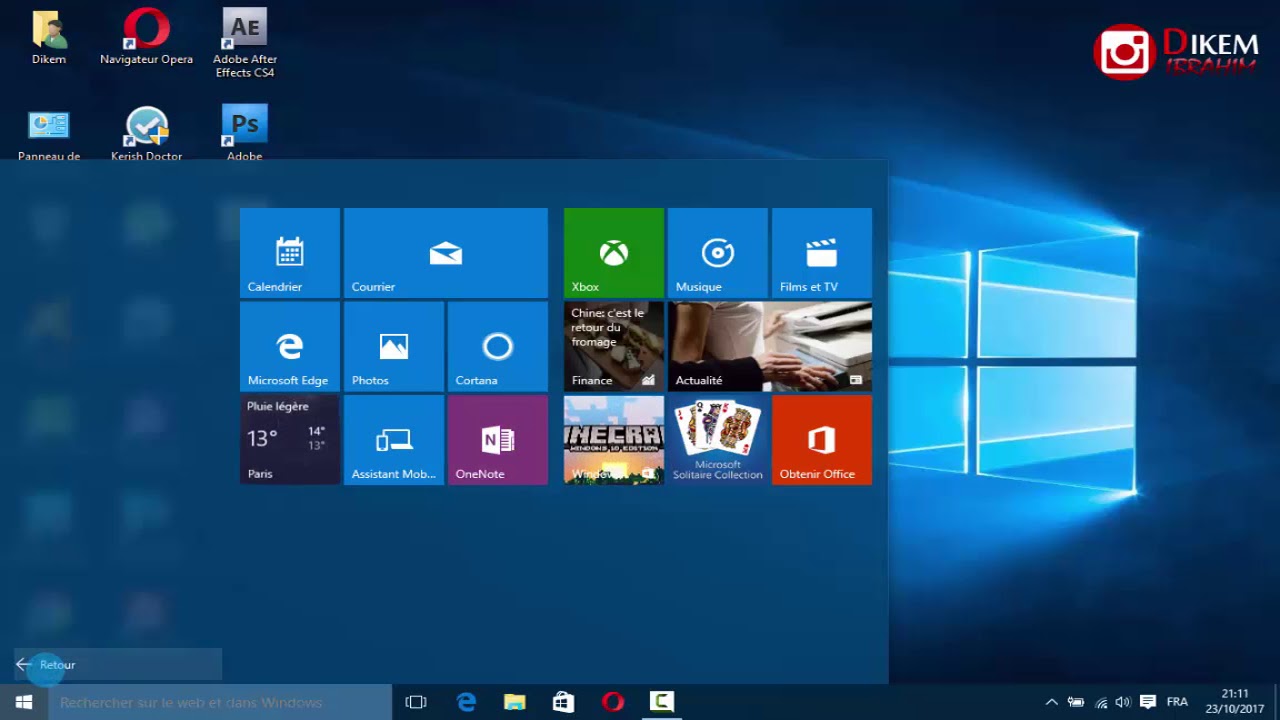The image size is (1280, 720).
Task: Select Adobe After Effects CS4 shortcut
Action: (x=244, y=44)
